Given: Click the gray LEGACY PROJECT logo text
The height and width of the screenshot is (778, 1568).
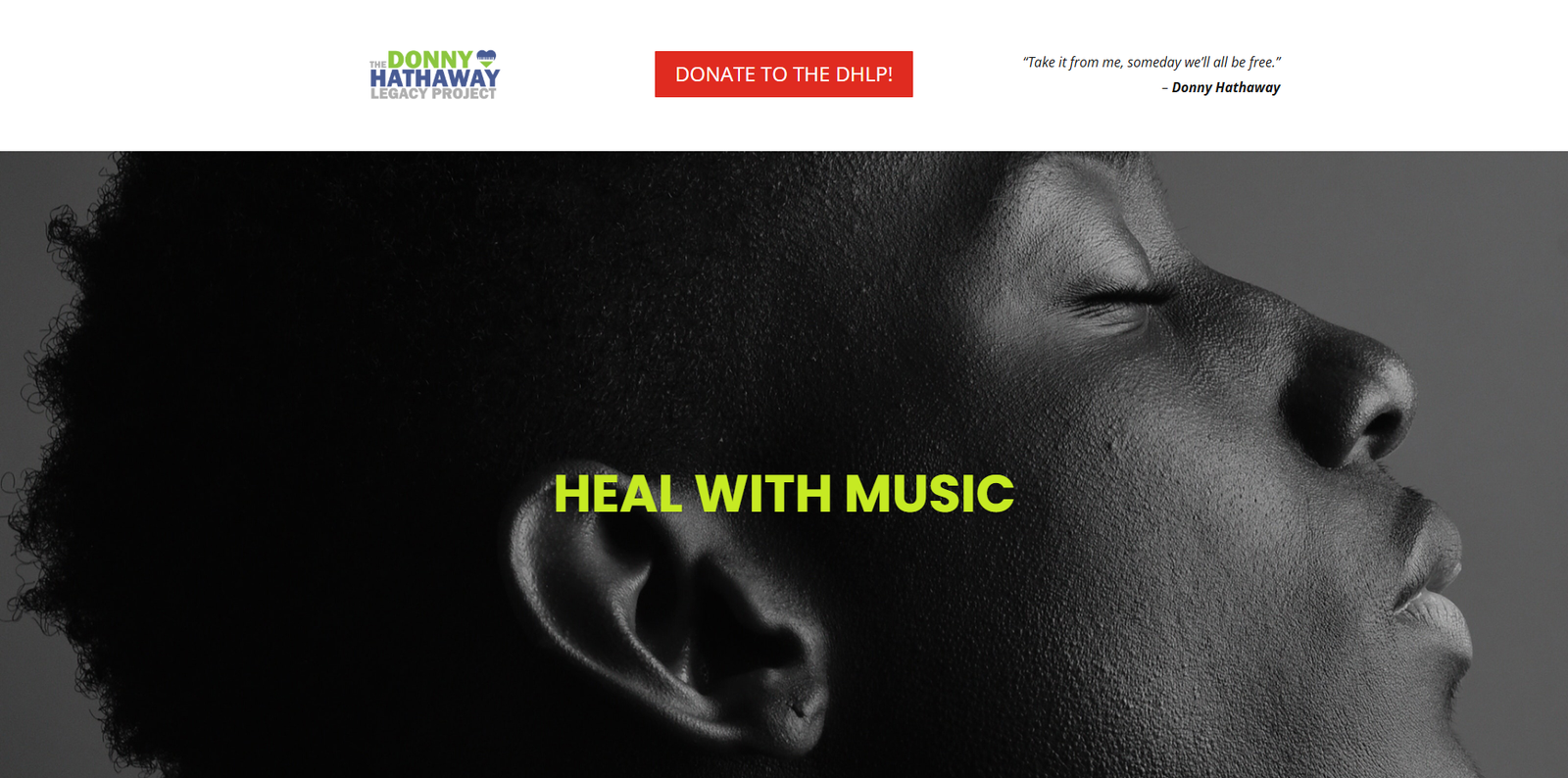Looking at the screenshot, I should pos(433,94).
